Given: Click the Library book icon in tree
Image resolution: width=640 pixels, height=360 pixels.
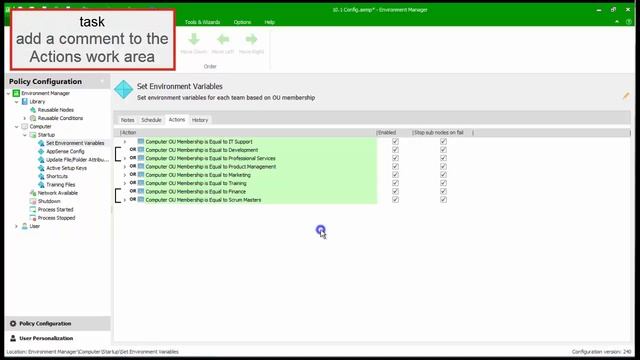Looking at the screenshot, I should tap(24, 101).
